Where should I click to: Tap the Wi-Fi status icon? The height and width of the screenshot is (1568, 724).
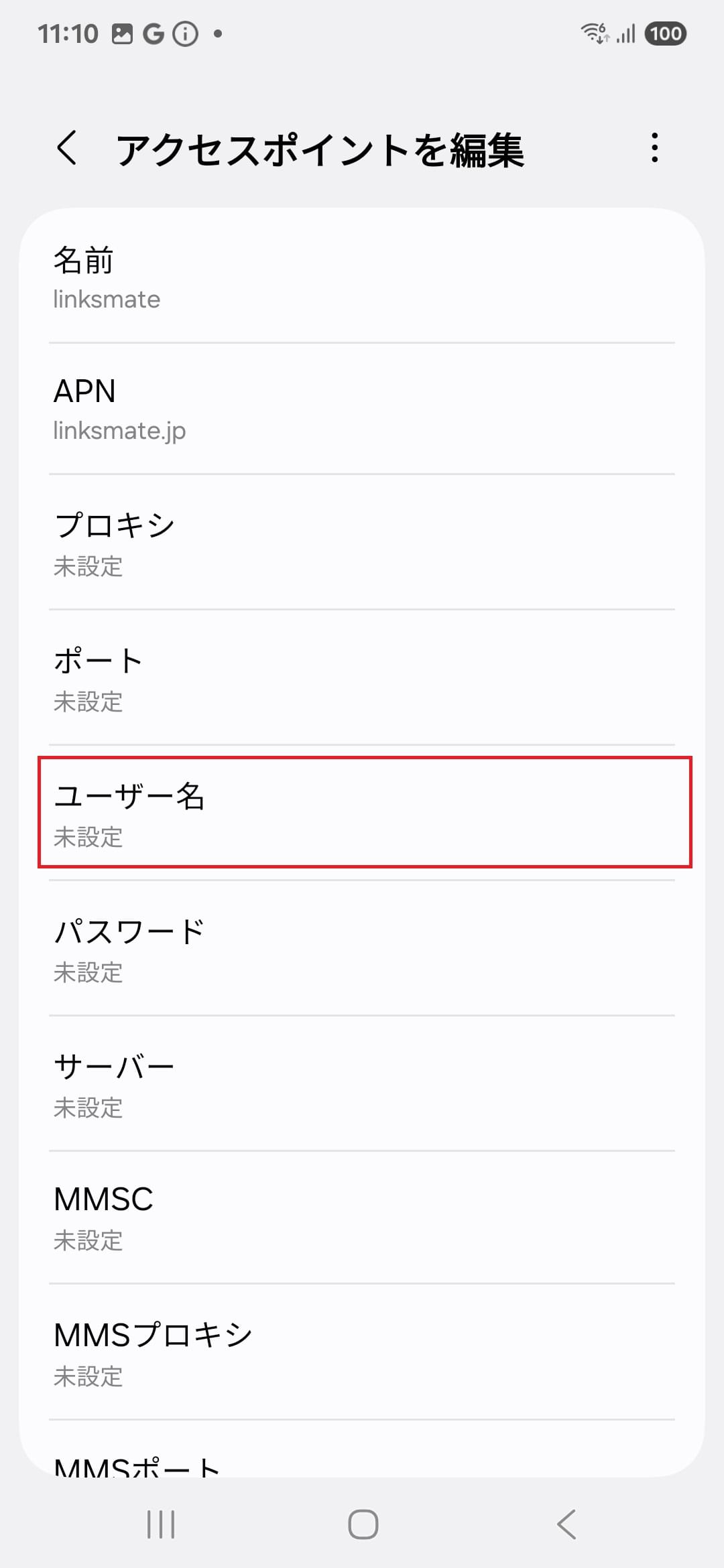[x=595, y=33]
